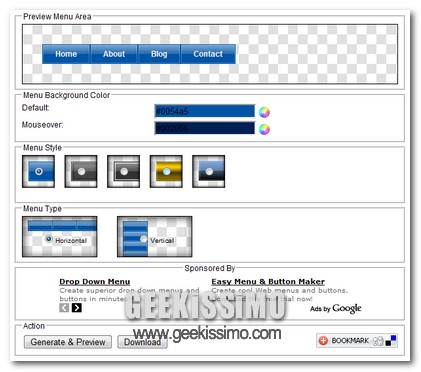The height and width of the screenshot is (372, 421).
Task: Click Home in the preview menu
Action: 66,54
